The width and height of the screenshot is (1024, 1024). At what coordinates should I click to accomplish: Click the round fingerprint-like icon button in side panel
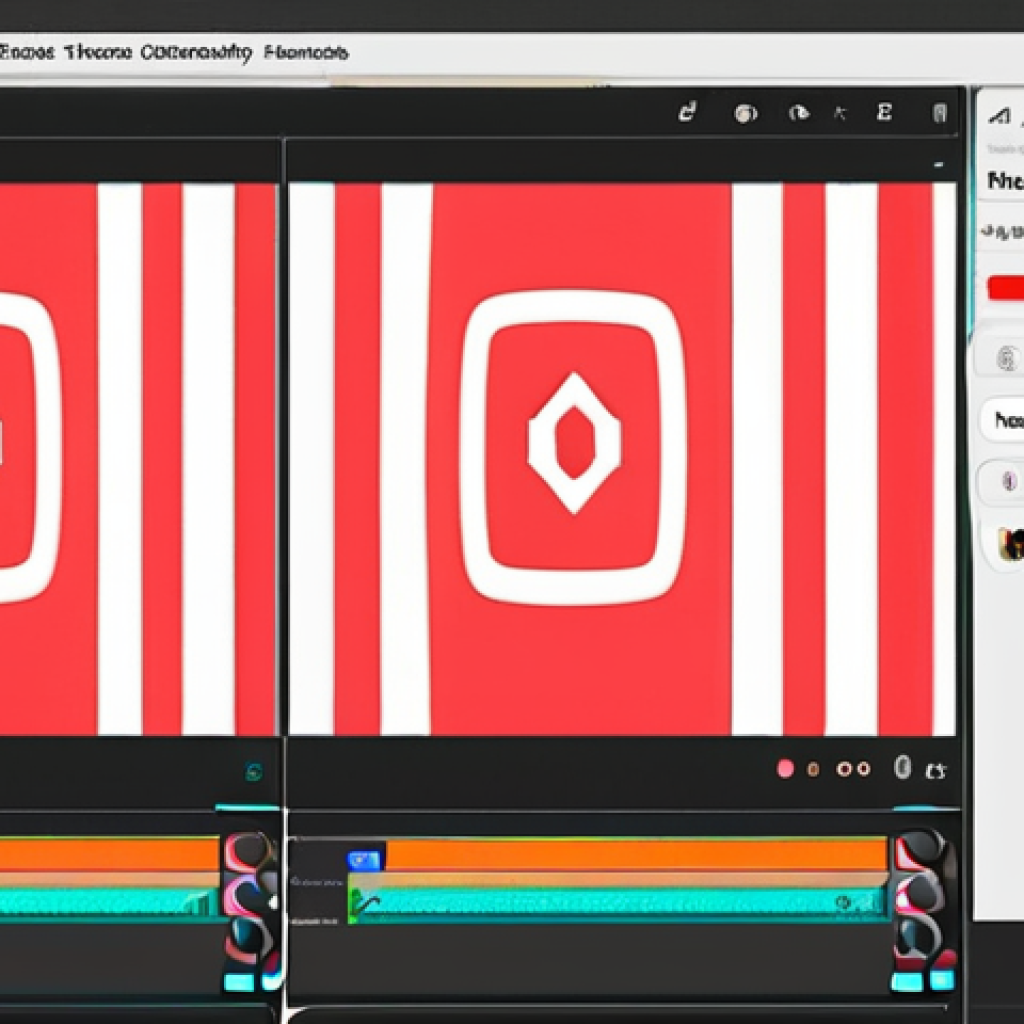[x=1007, y=359]
